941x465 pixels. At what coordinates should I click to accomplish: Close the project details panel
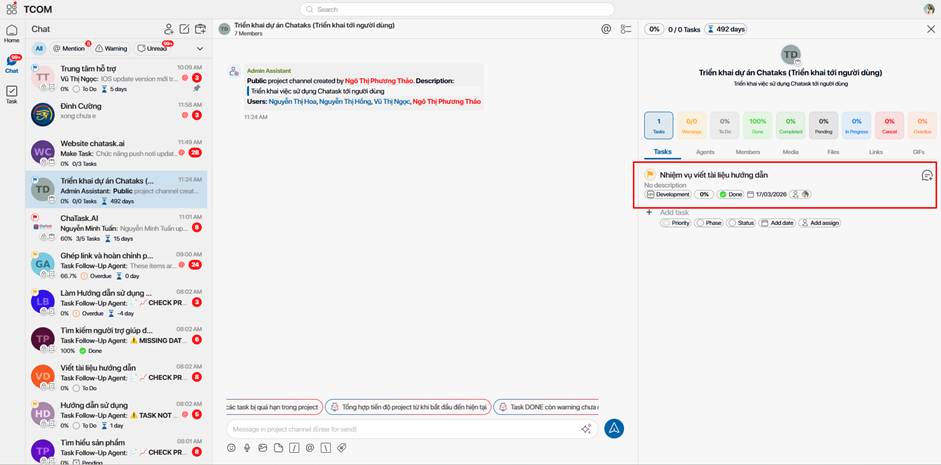click(x=931, y=29)
